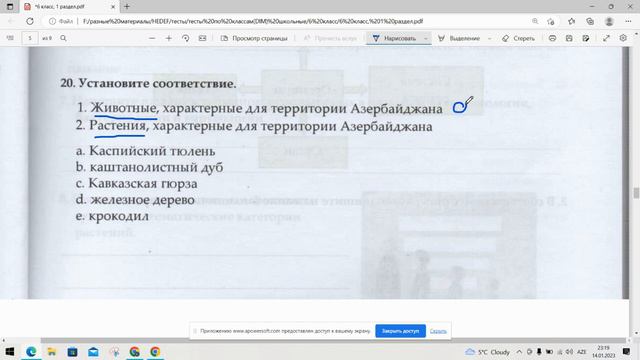Zoom out the PDF with minus

(x=152, y=38)
